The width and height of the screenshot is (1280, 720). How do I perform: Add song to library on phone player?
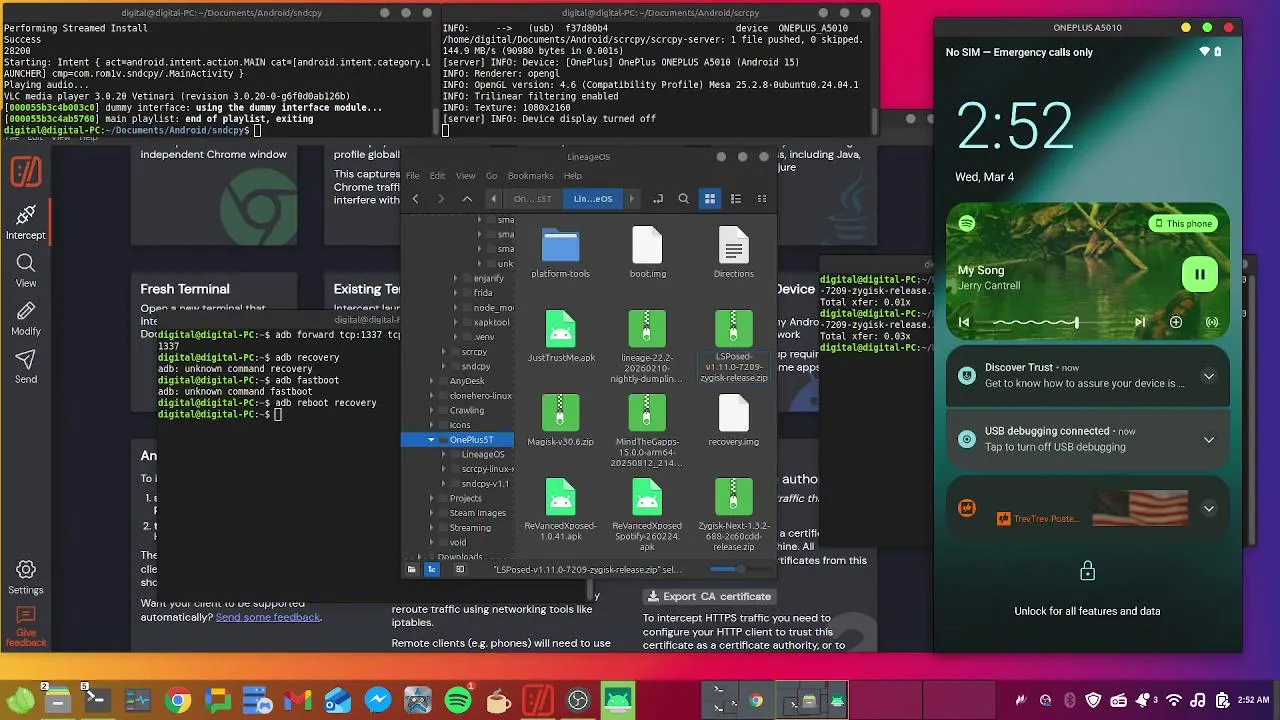[1176, 322]
